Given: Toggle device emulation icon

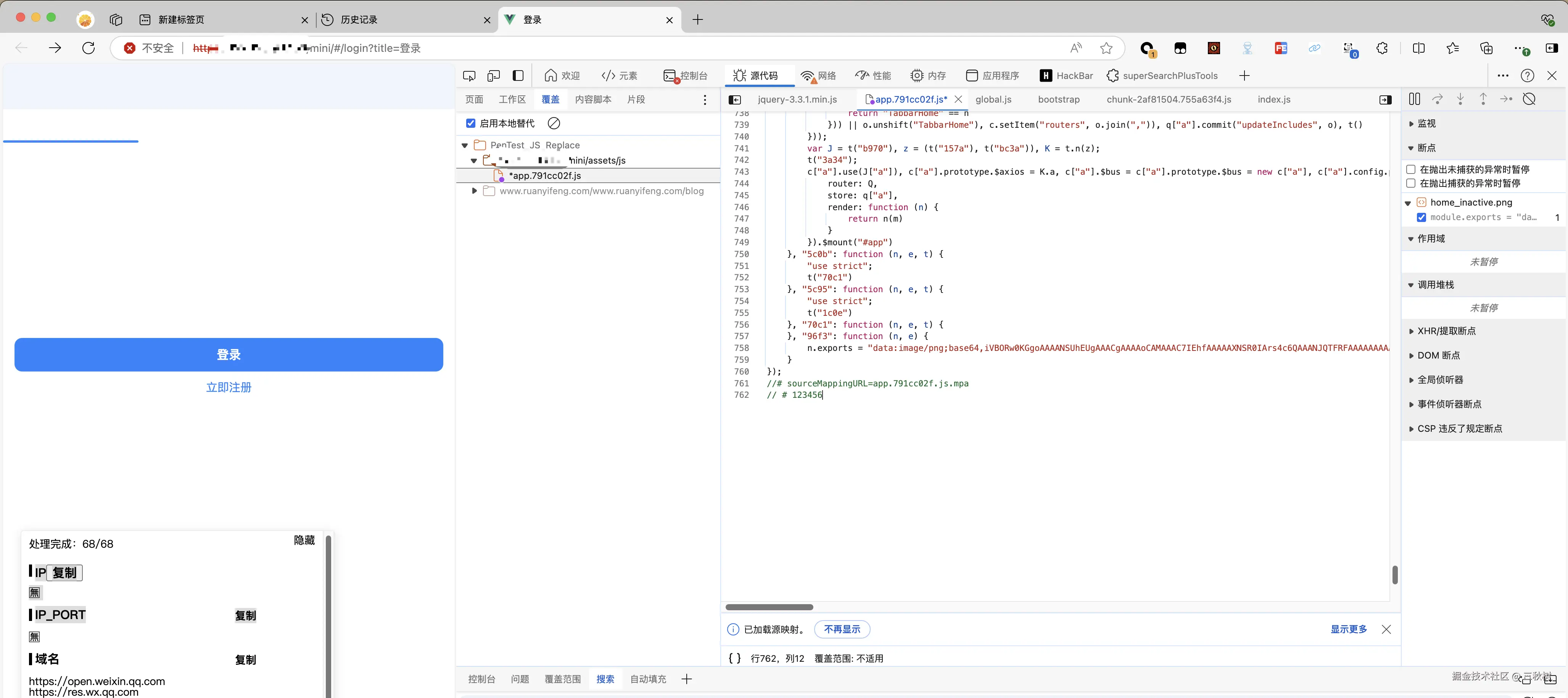Looking at the screenshot, I should click(x=494, y=76).
